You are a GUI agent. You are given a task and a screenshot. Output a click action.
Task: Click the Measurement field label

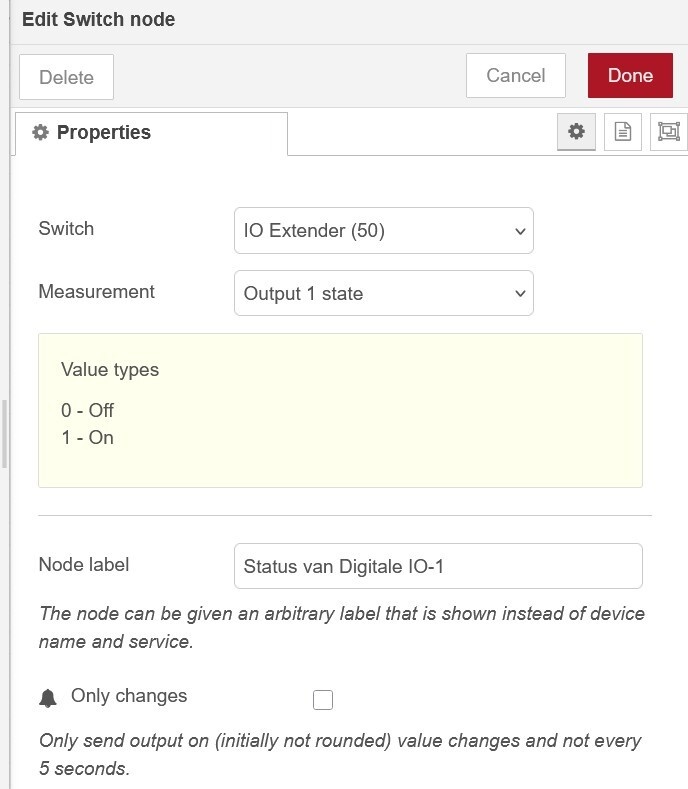coord(96,292)
